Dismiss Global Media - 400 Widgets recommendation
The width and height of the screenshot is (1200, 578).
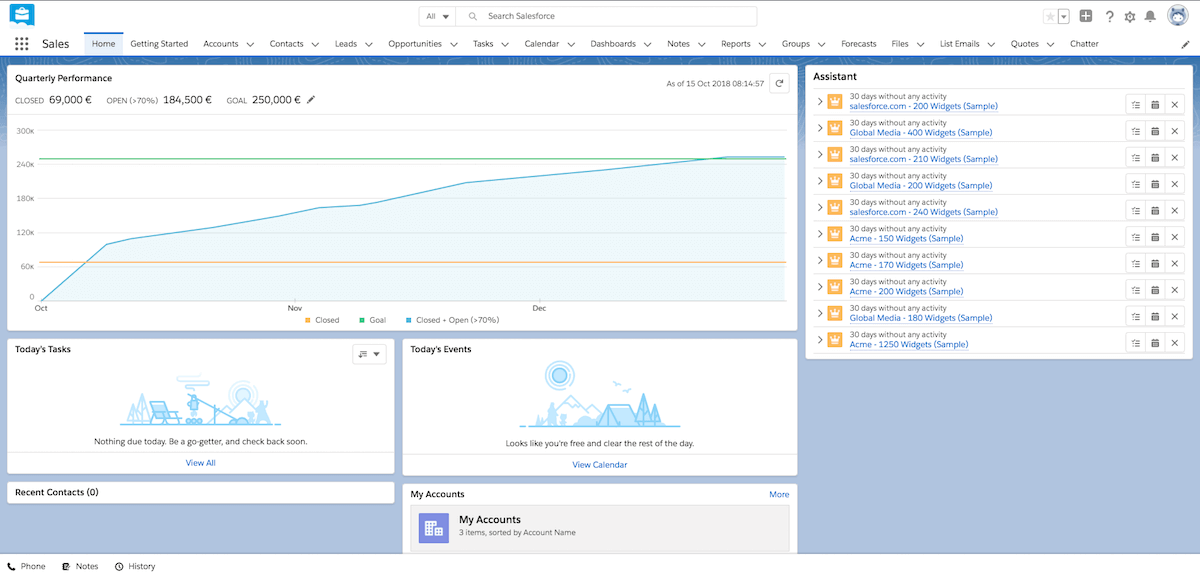[1174, 129]
